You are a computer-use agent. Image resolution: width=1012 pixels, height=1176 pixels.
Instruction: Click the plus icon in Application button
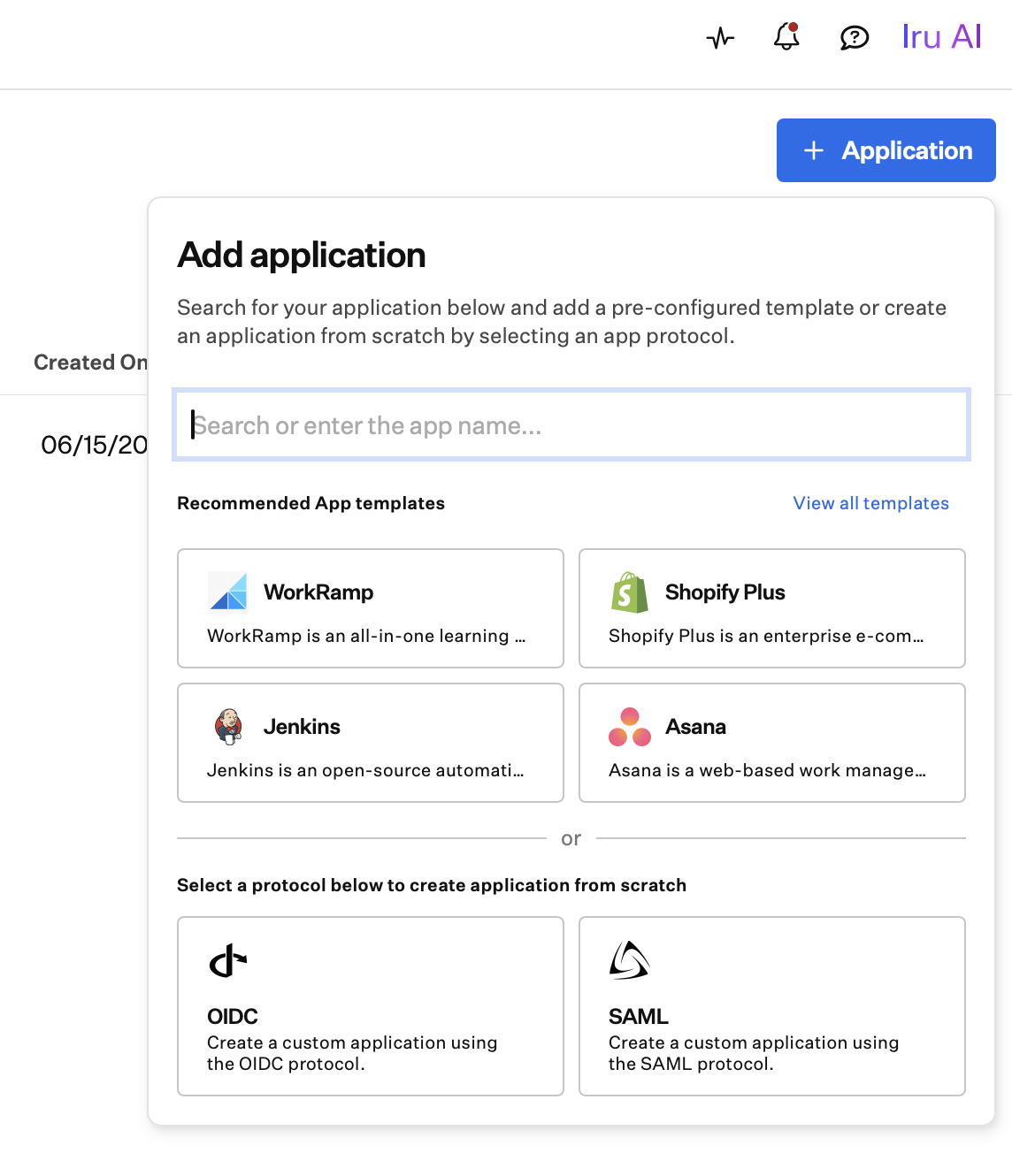[814, 151]
